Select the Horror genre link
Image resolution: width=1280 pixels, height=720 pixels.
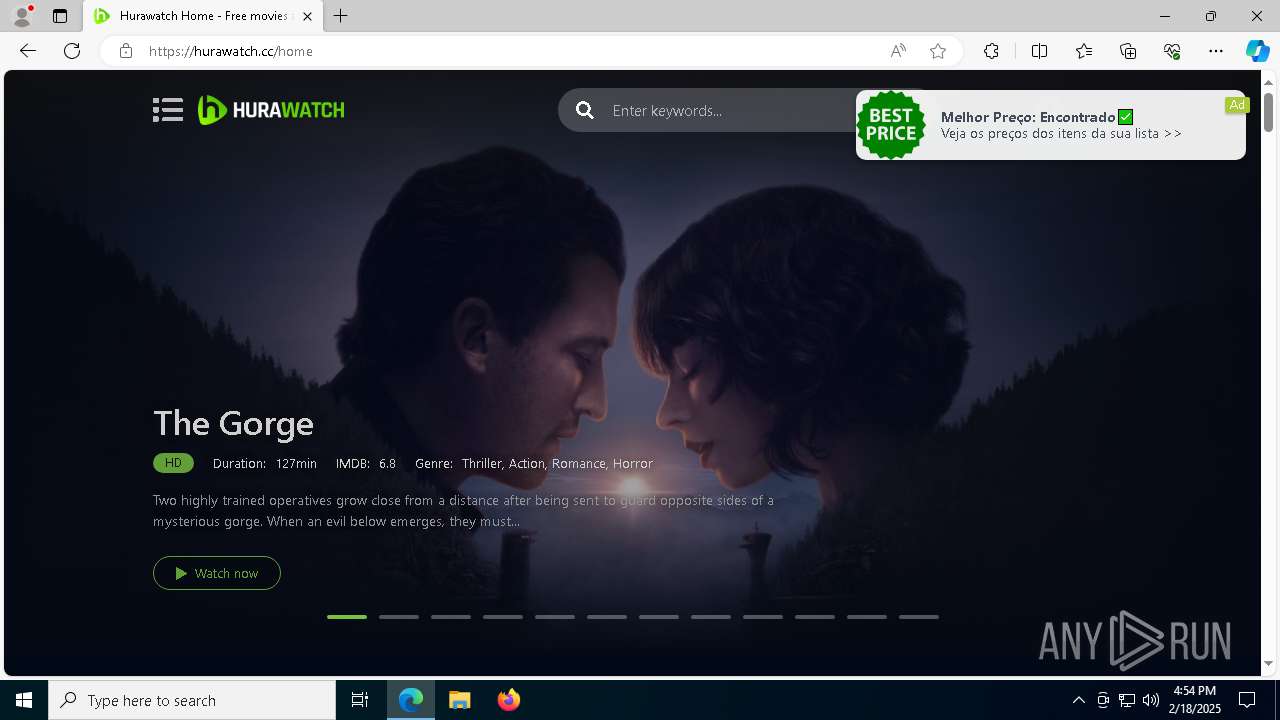(x=632, y=463)
